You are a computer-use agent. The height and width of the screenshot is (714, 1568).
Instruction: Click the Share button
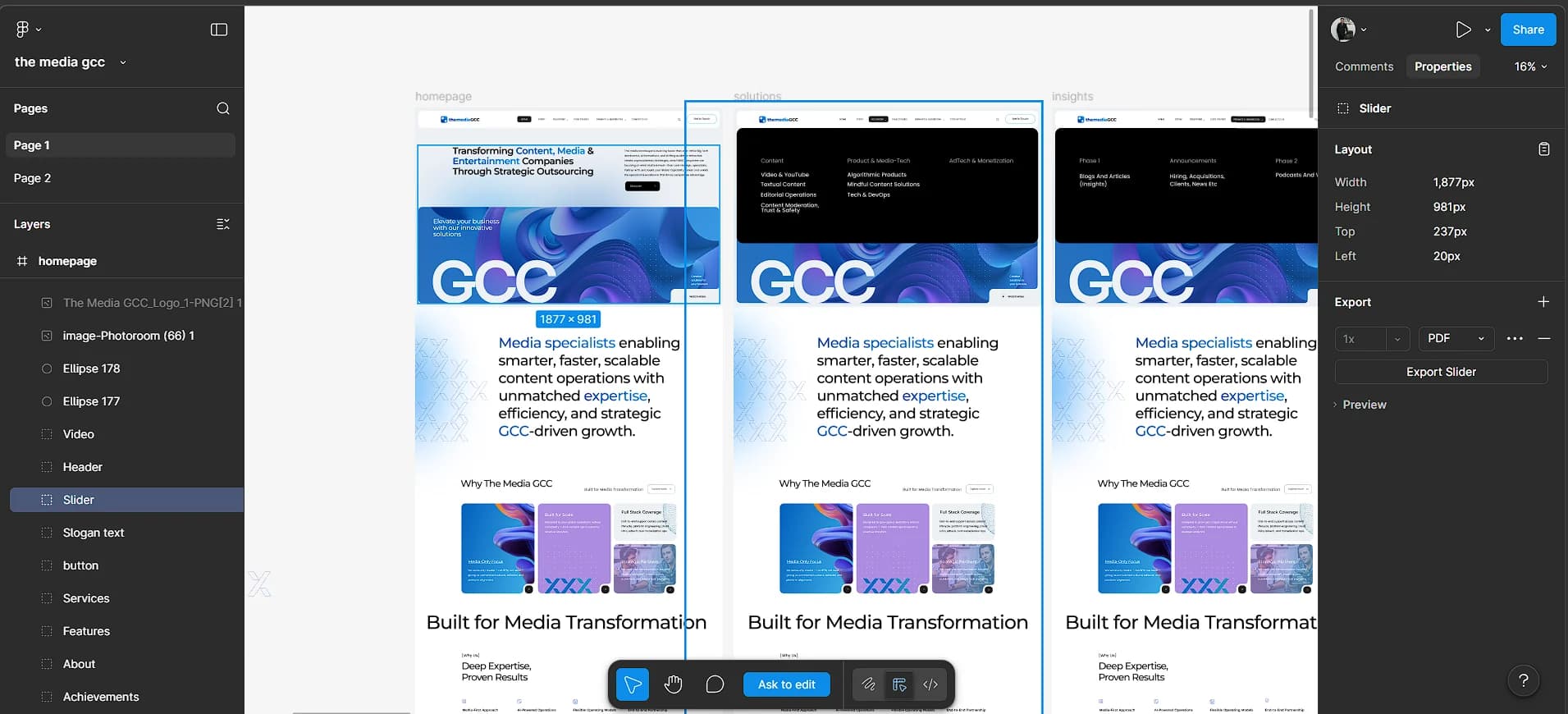click(1528, 30)
